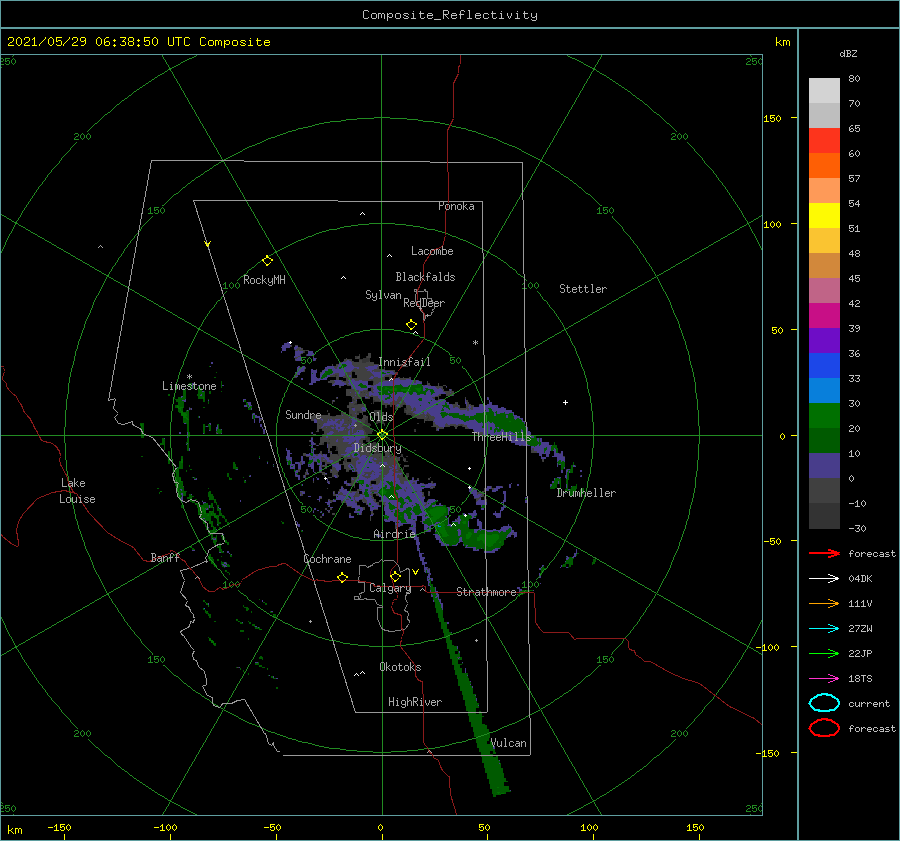Click the Limestone label
The height and width of the screenshot is (841, 900).
point(189,386)
